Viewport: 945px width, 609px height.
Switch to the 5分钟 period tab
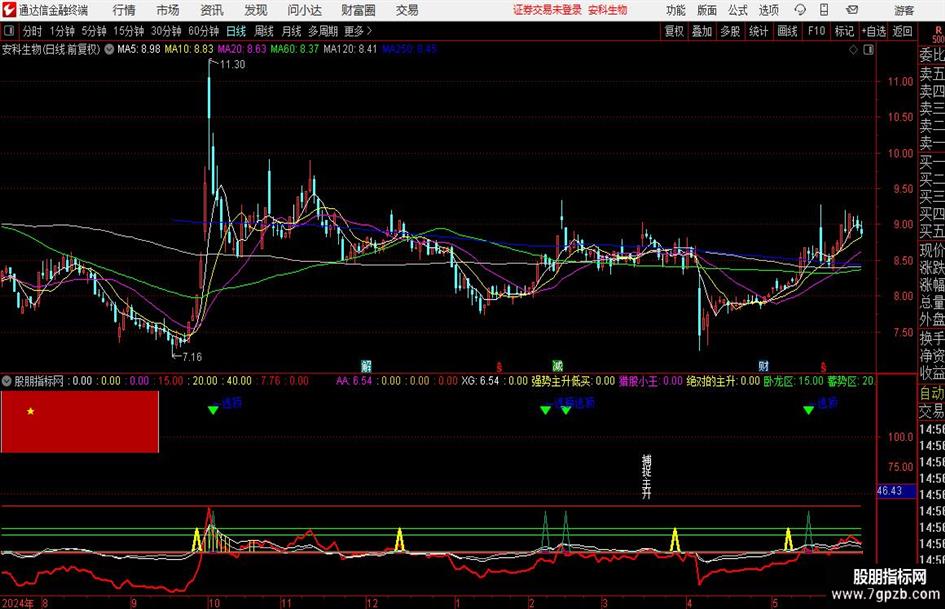94,31
